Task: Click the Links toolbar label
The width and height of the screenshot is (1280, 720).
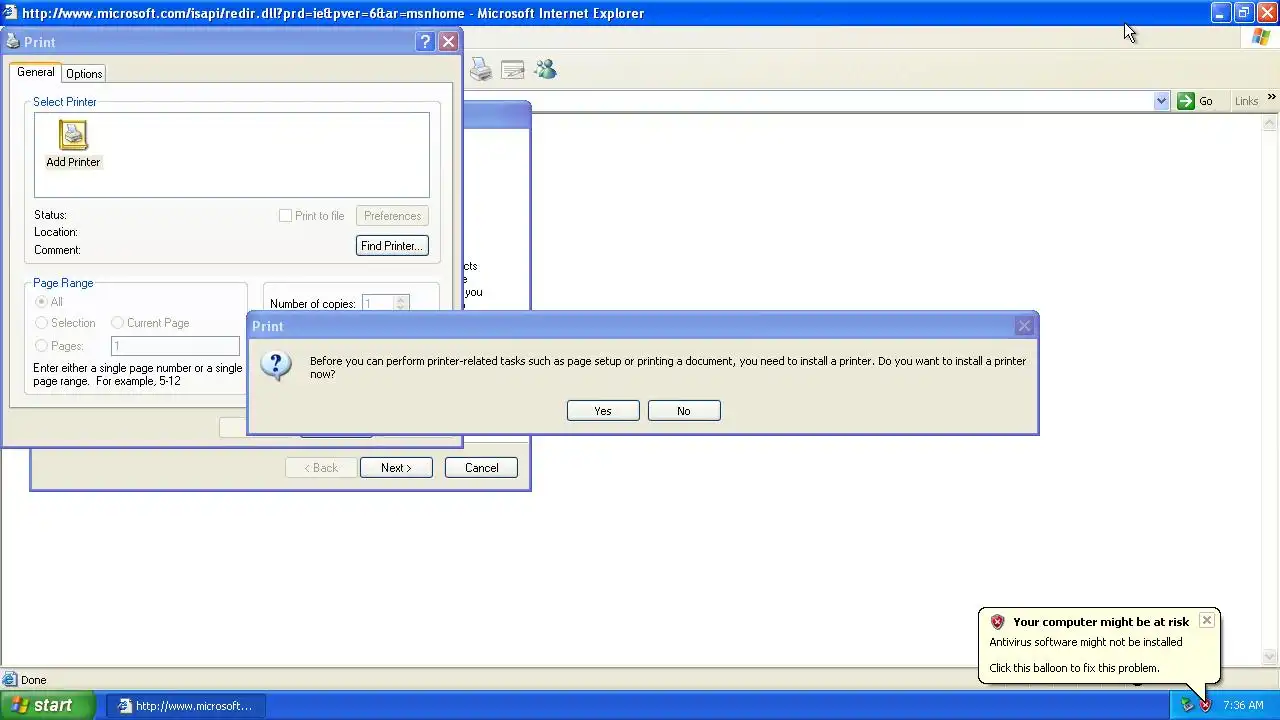Action: 1246,101
